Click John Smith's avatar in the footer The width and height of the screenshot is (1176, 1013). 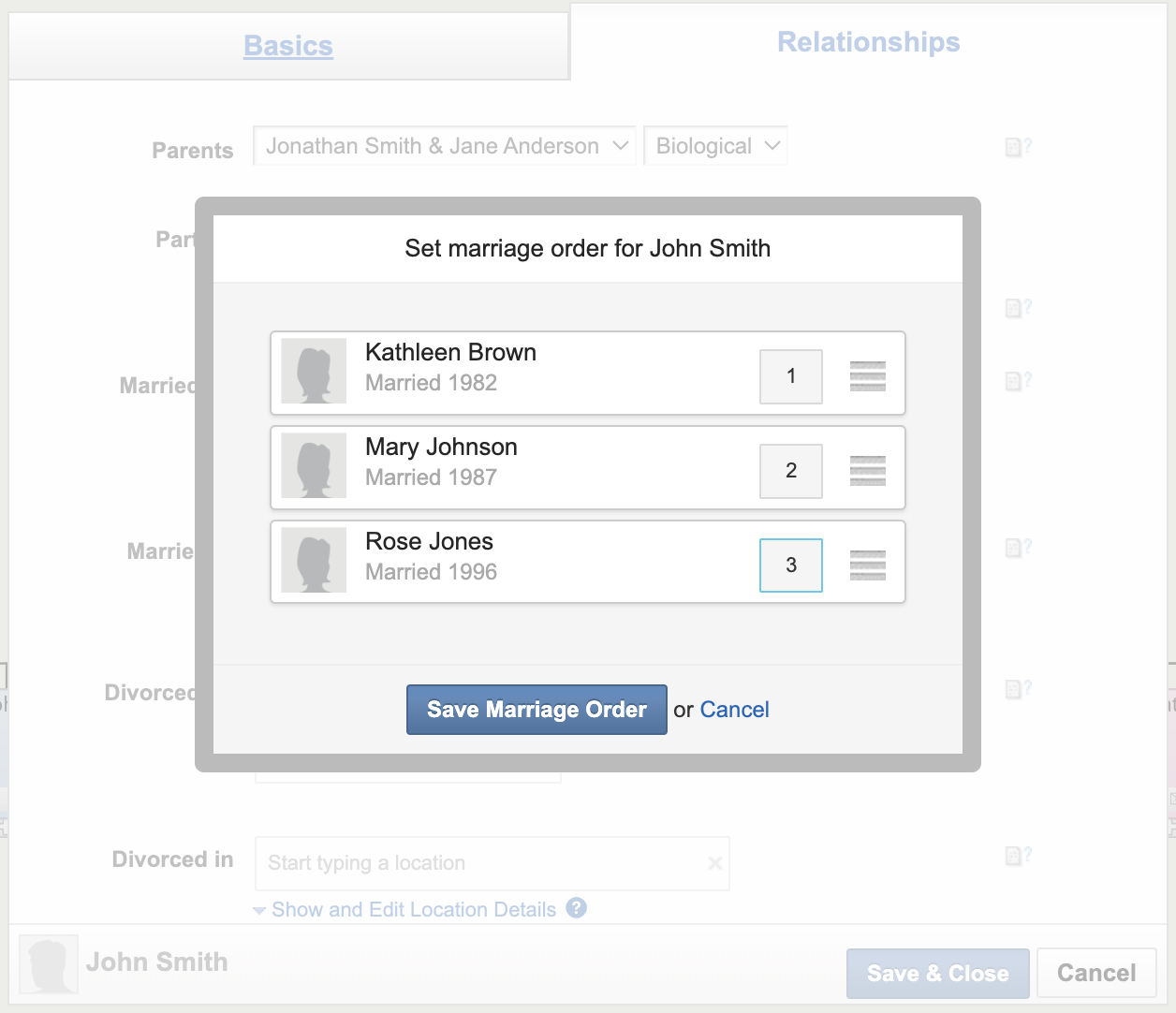(x=48, y=963)
